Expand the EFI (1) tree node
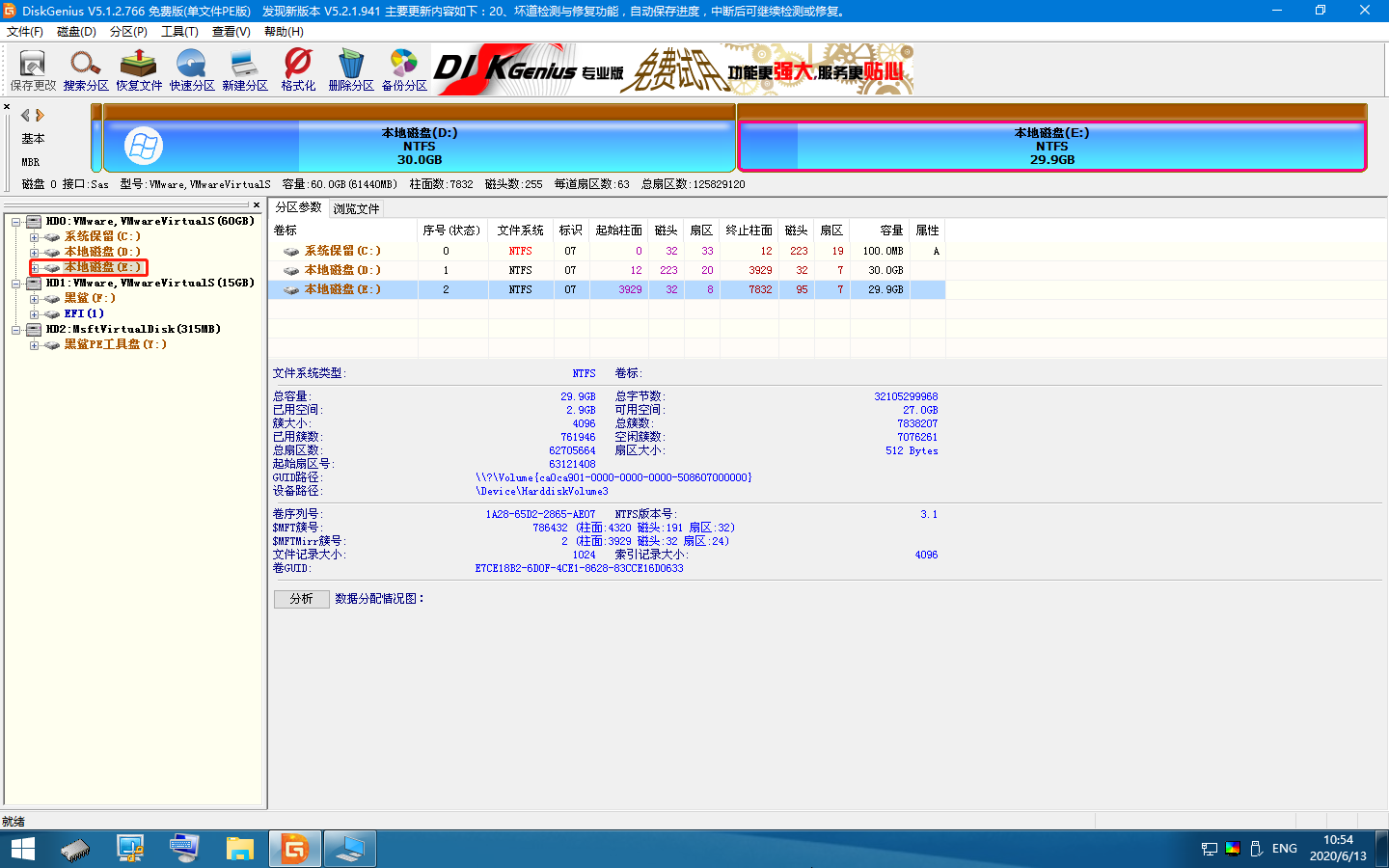This screenshot has height=868, width=1389. coord(35,314)
